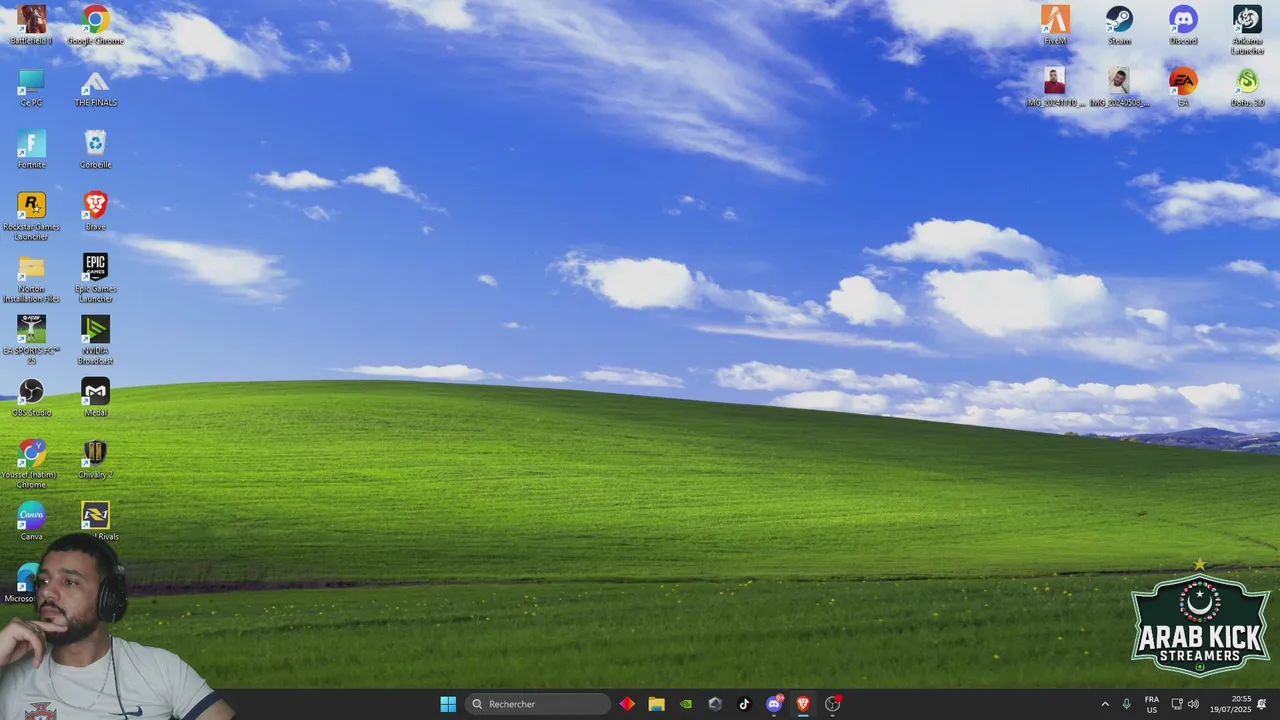Select the Marvel Rivals desktop shortcut
The height and width of the screenshot is (720, 1280).
[95, 521]
